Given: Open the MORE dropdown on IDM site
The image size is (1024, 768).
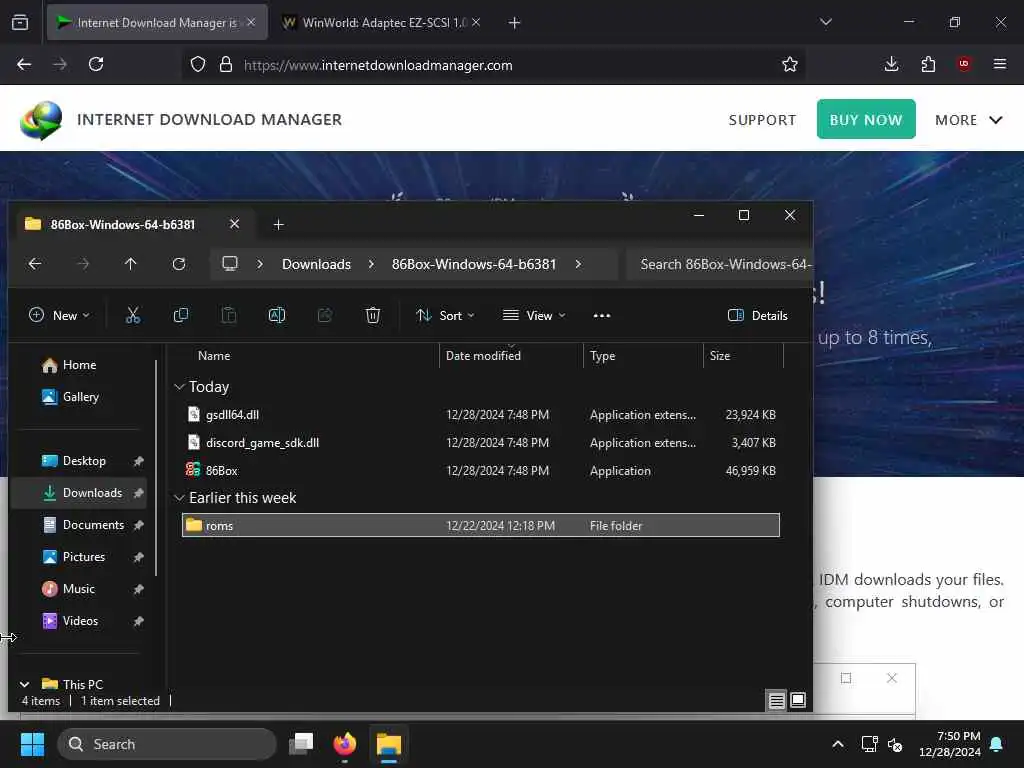Looking at the screenshot, I should (968, 120).
